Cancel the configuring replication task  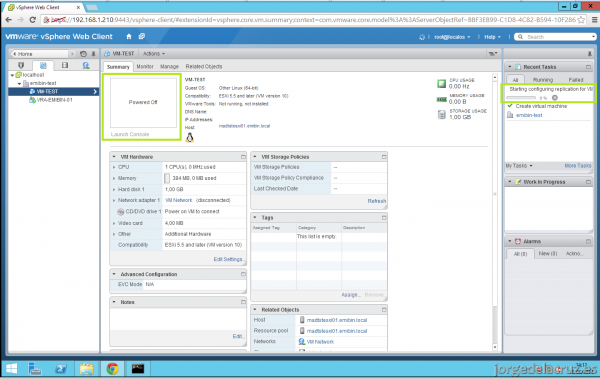[555, 98]
